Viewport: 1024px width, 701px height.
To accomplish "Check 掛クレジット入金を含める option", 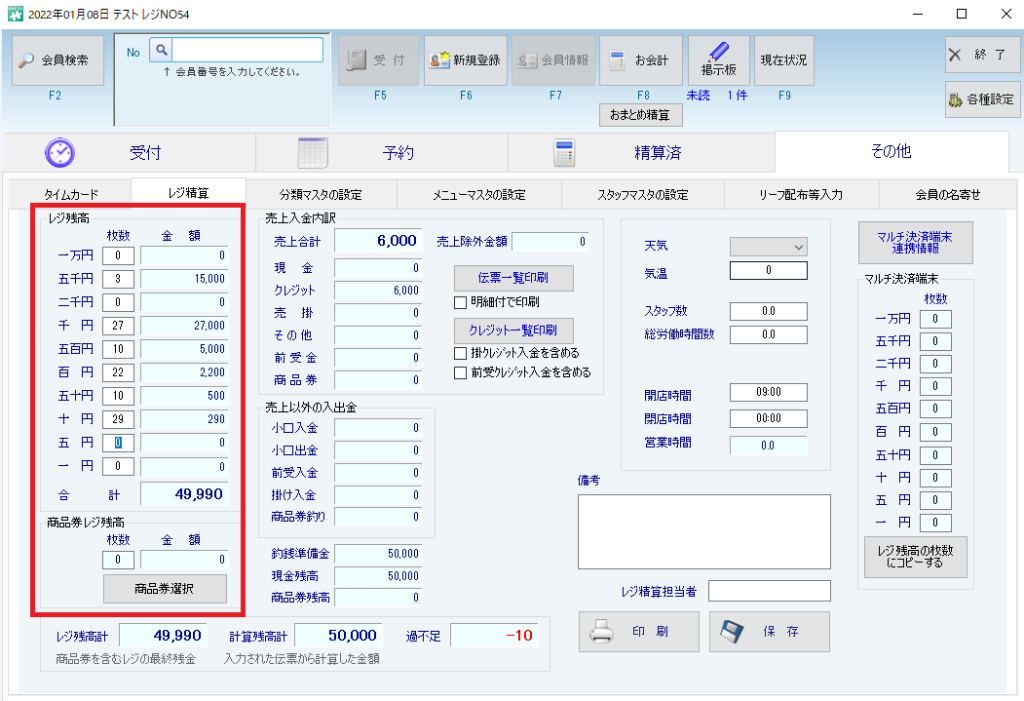I will point(461,353).
